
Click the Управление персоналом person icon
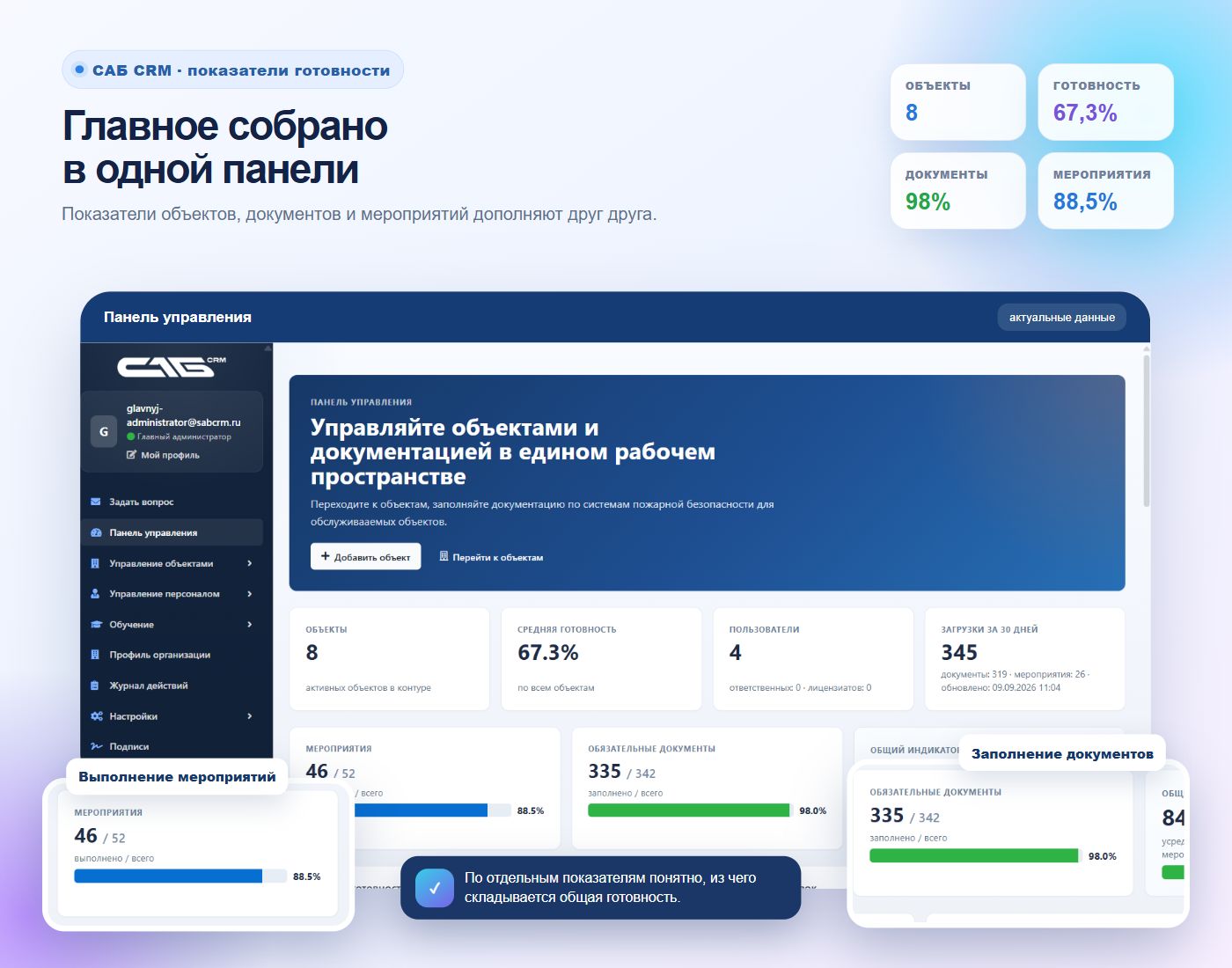pos(96,594)
